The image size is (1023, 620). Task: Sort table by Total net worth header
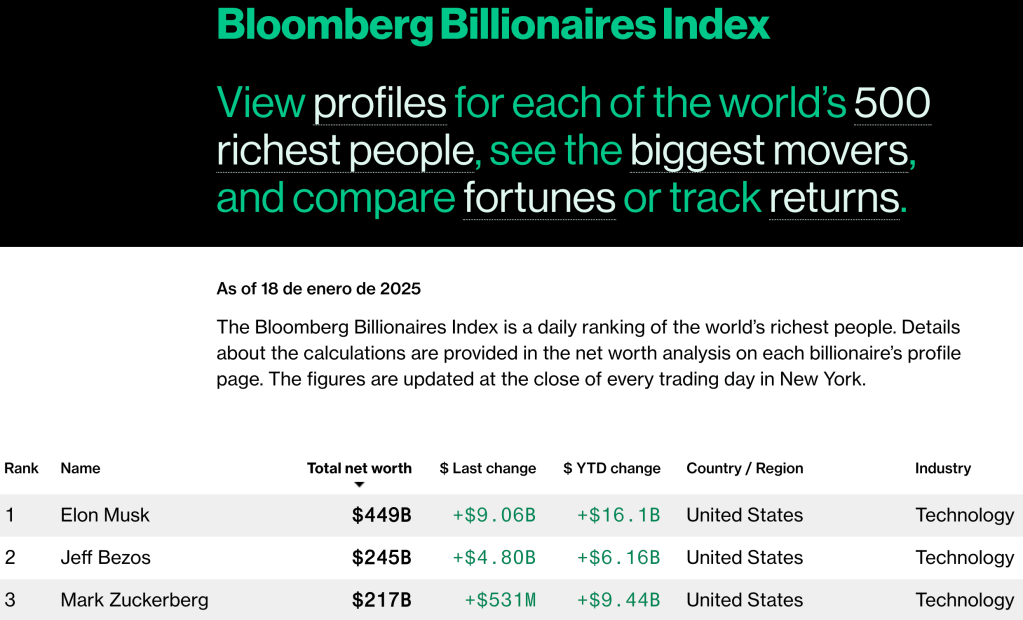(x=359, y=468)
